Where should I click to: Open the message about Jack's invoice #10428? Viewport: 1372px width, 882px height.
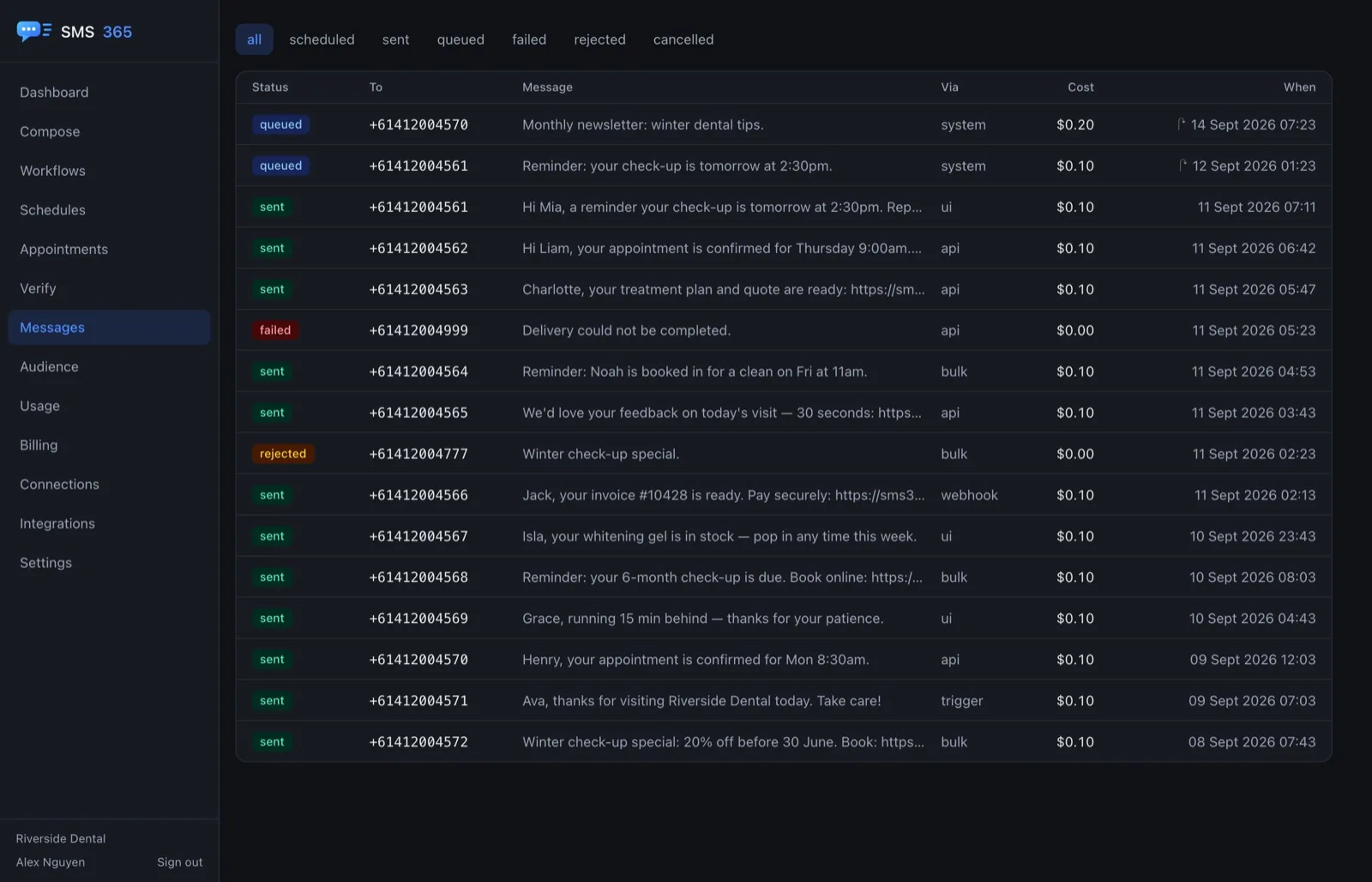pyautogui.click(x=723, y=495)
